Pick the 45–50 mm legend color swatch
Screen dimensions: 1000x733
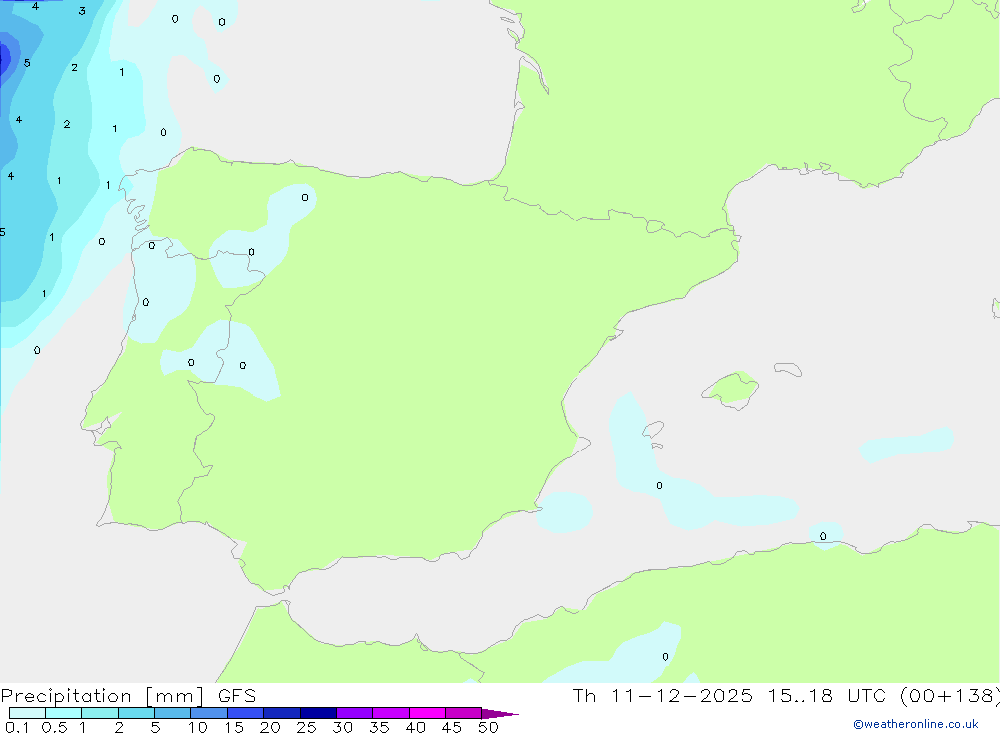tap(463, 713)
